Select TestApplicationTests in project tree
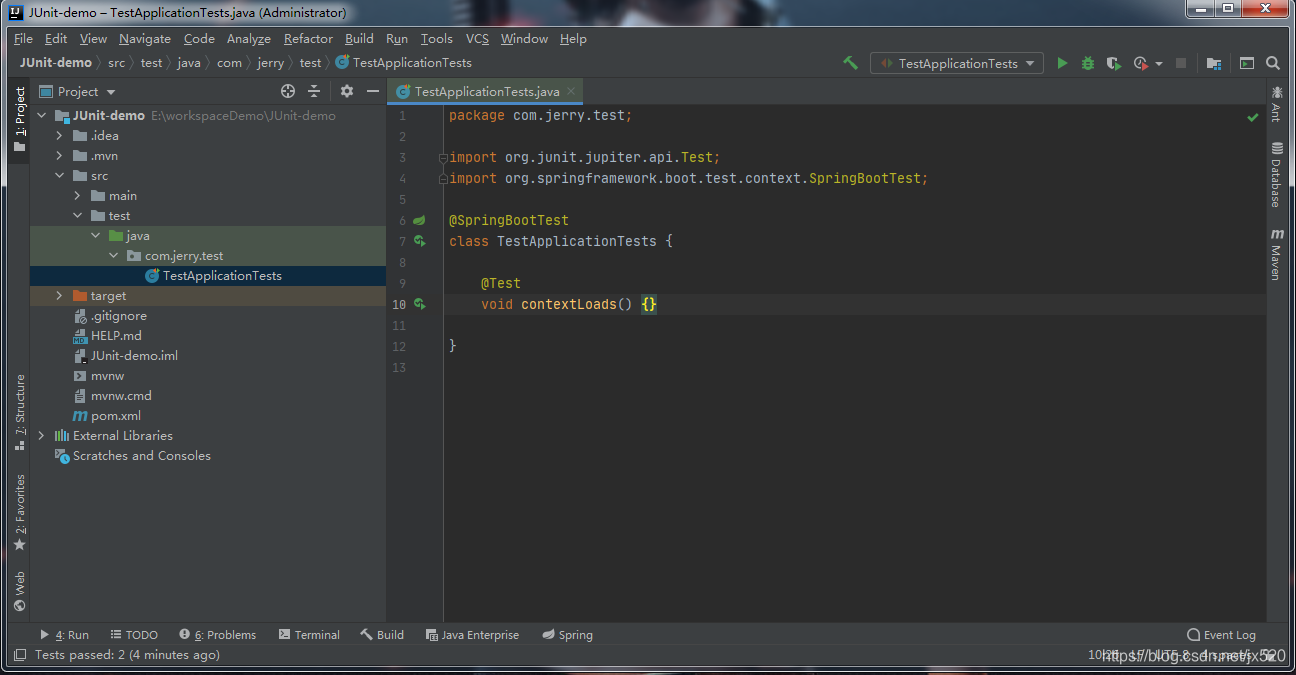 point(222,276)
